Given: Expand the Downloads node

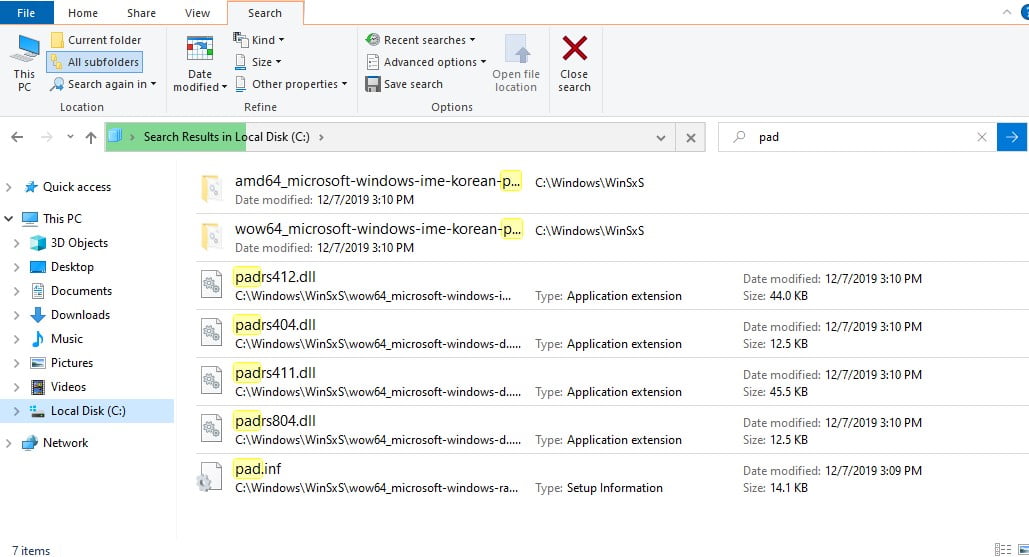Looking at the screenshot, I should point(17,315).
